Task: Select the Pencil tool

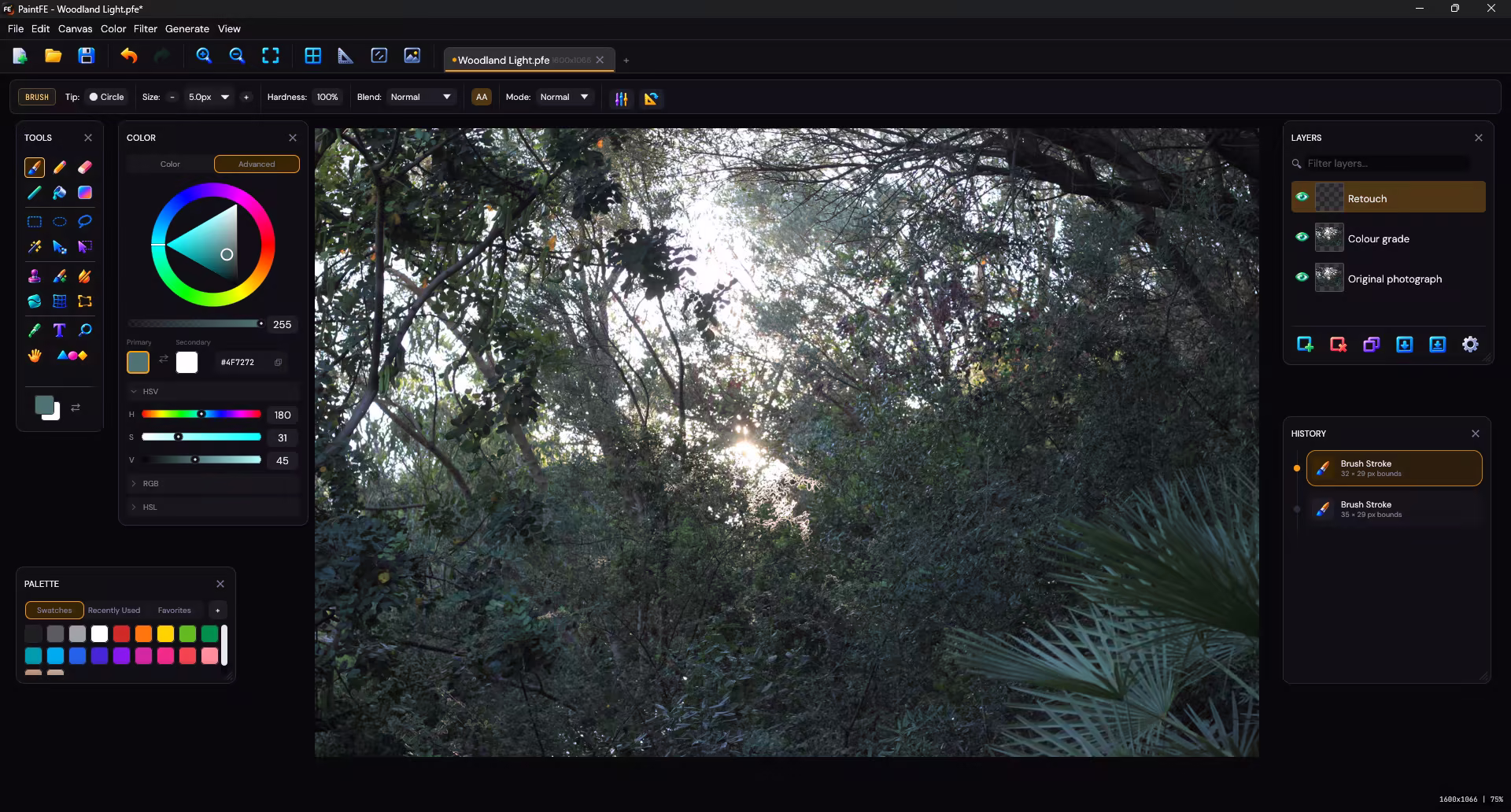Action: 60,167
